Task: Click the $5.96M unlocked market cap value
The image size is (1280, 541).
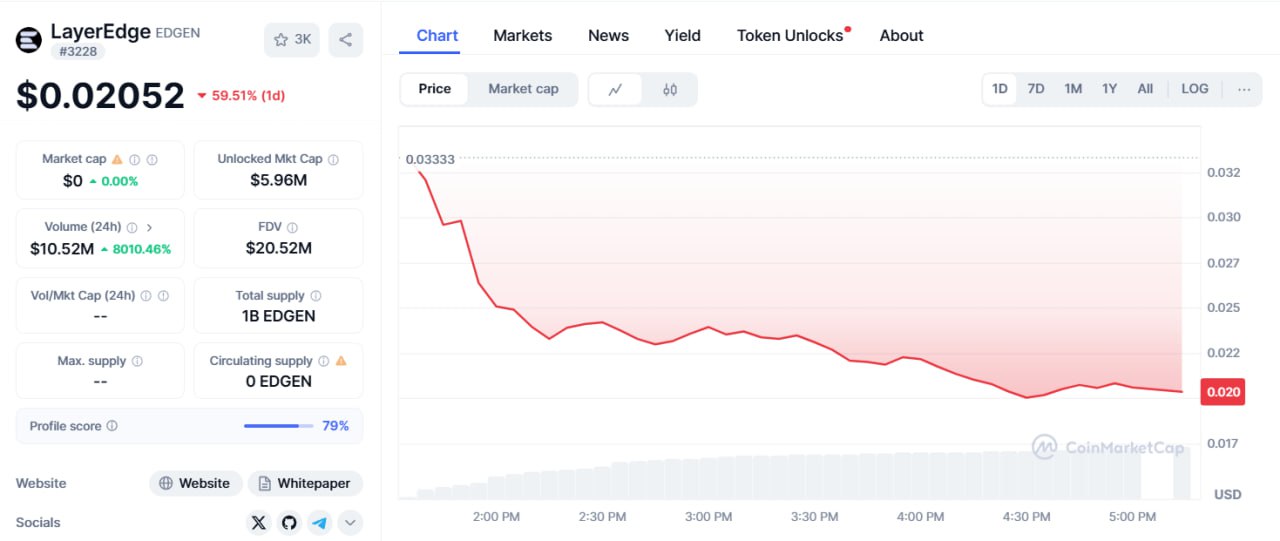Action: [x=278, y=180]
